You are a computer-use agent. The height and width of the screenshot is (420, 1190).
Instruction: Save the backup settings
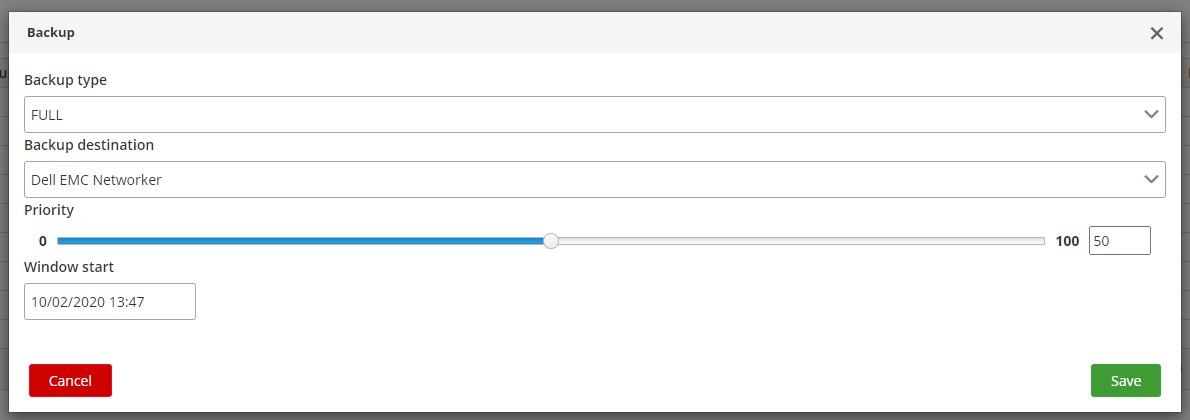tap(1125, 381)
